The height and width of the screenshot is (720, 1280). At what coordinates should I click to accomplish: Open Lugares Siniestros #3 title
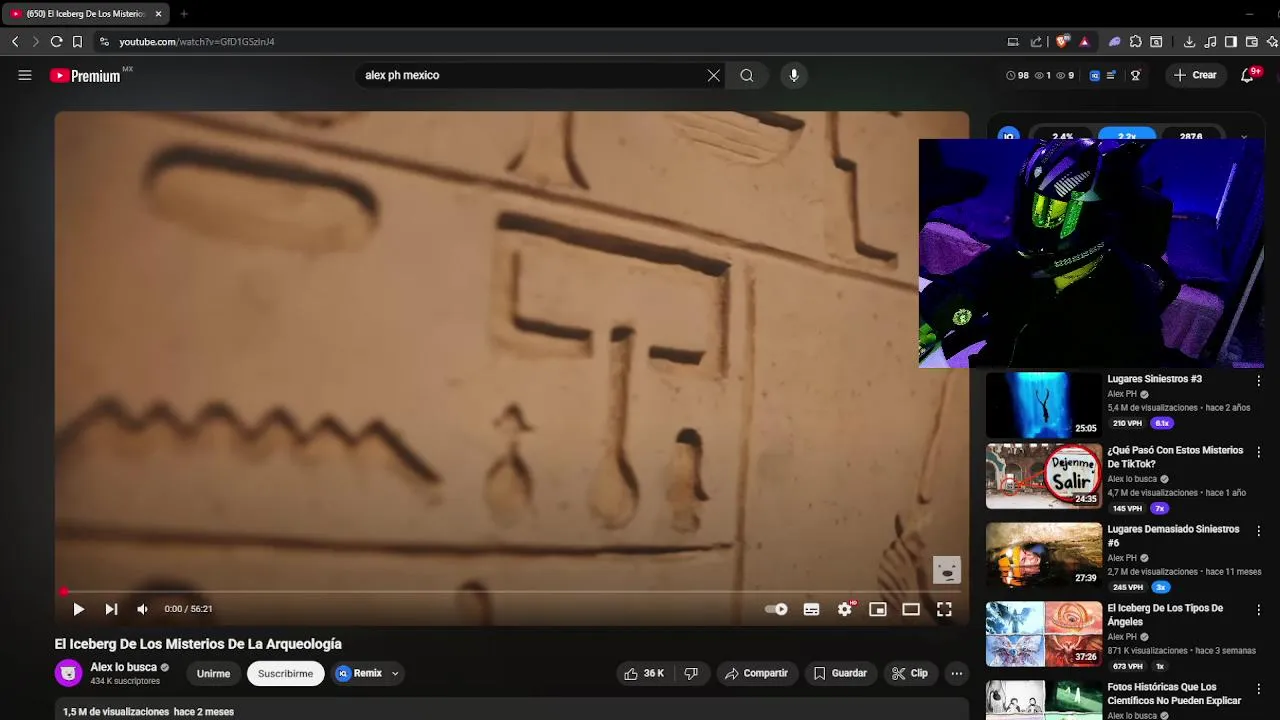point(1154,379)
